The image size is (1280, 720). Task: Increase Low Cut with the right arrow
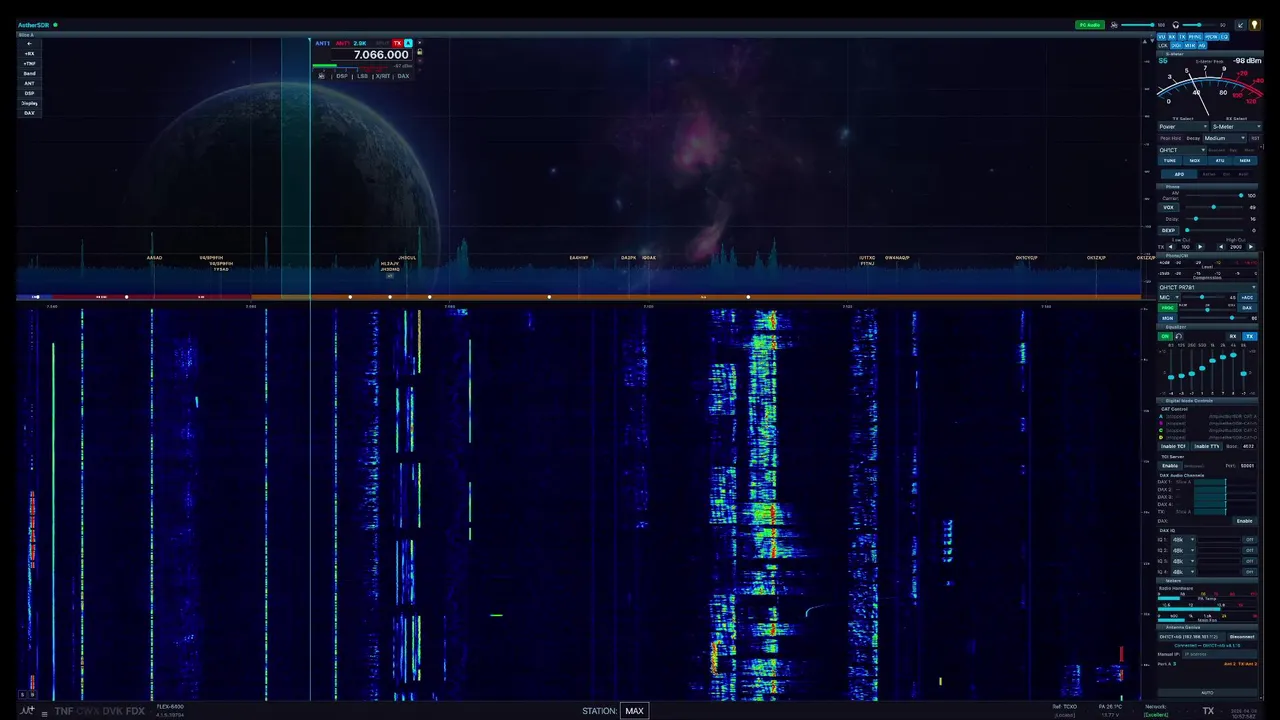coord(1200,246)
